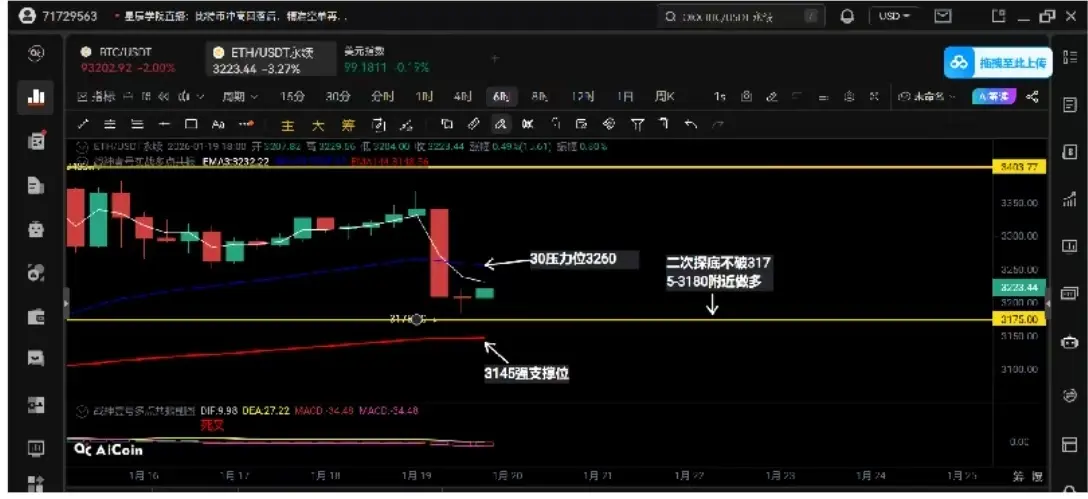Click the green 3223.44 current price label
Viewport: 1088px width, 499px height.
click(1019, 287)
